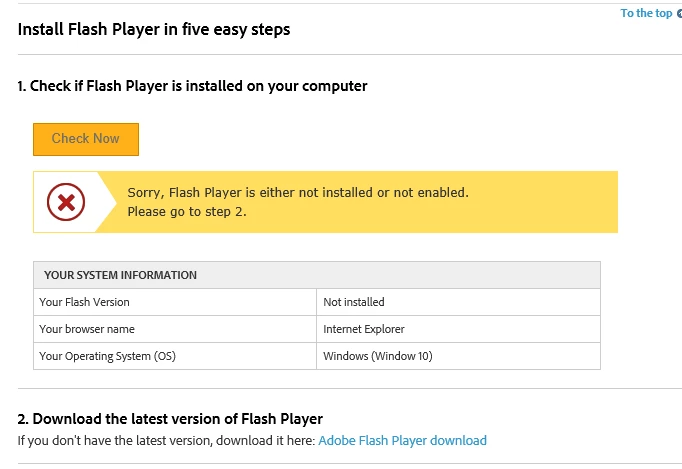Screen dimensions: 682x469
Task: Select the step 1 Check if Flash Player heading
Action: pos(192,86)
